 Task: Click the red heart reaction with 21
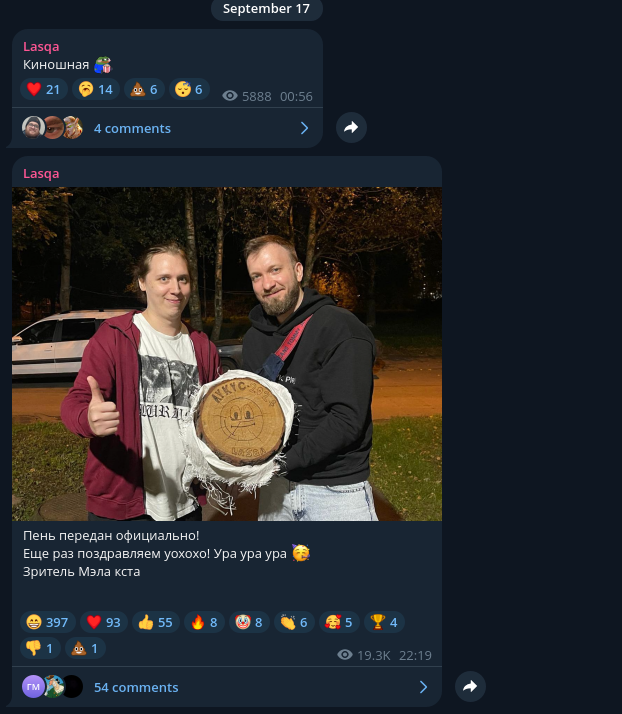click(x=44, y=89)
